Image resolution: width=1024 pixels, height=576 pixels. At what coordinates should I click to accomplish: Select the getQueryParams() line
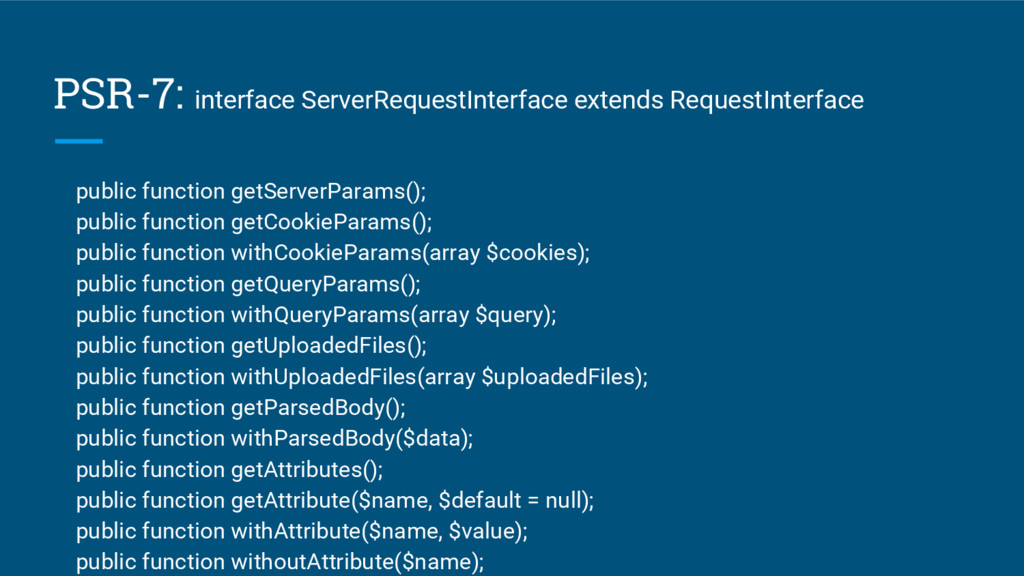click(x=248, y=284)
